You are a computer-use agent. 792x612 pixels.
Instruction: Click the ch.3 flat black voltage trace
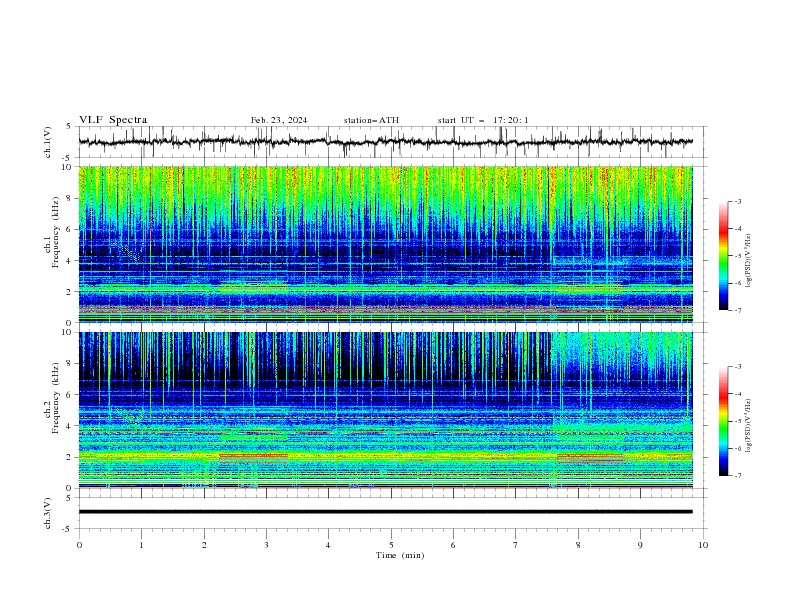tap(385, 512)
